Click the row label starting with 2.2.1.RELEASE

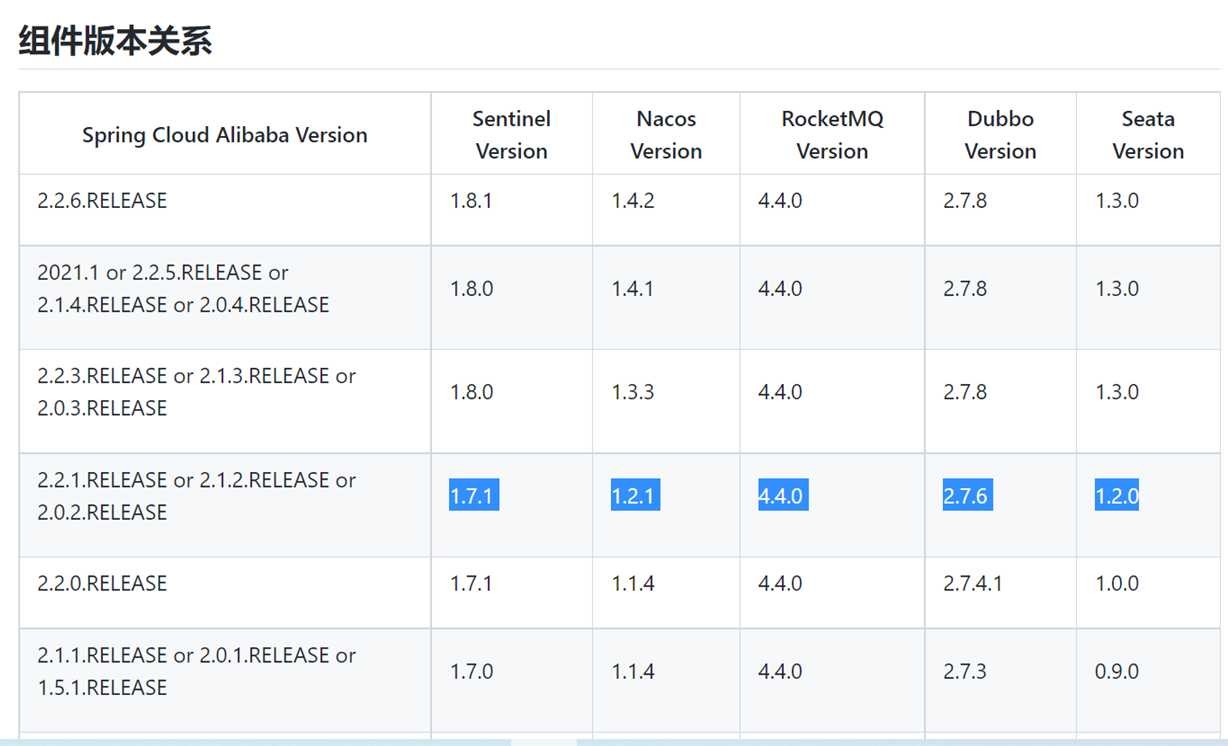click(196, 496)
